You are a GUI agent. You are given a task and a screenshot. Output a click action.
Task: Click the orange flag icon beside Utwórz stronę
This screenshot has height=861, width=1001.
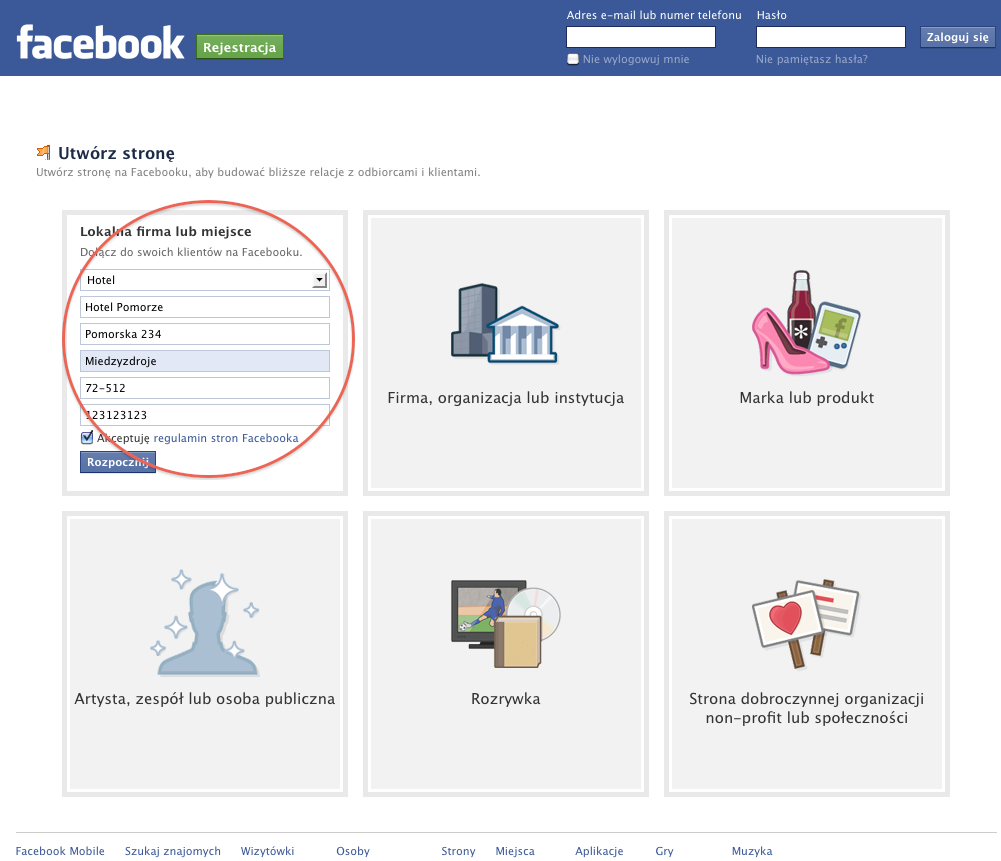click(43, 153)
